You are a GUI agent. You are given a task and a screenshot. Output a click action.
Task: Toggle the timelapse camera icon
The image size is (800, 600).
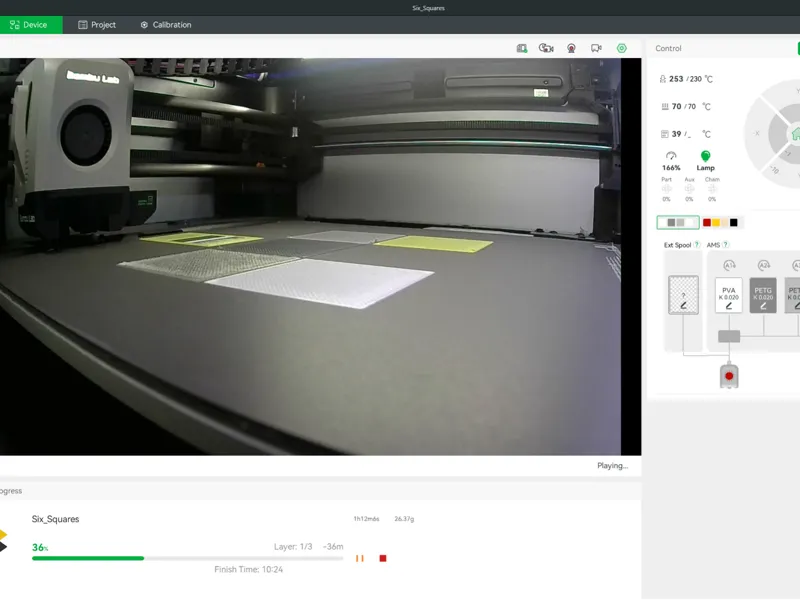[x=546, y=48]
